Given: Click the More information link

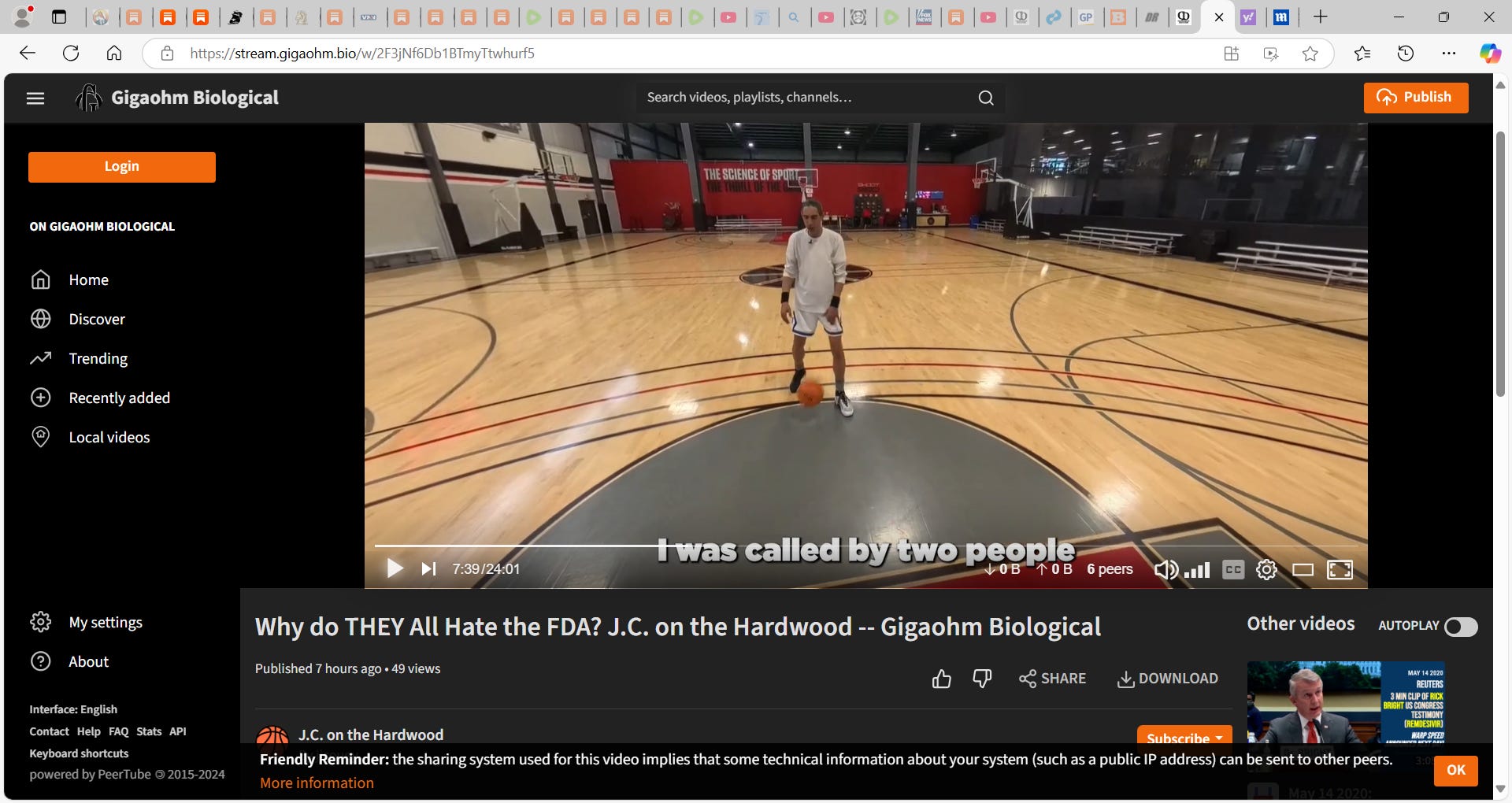Looking at the screenshot, I should pos(317,783).
